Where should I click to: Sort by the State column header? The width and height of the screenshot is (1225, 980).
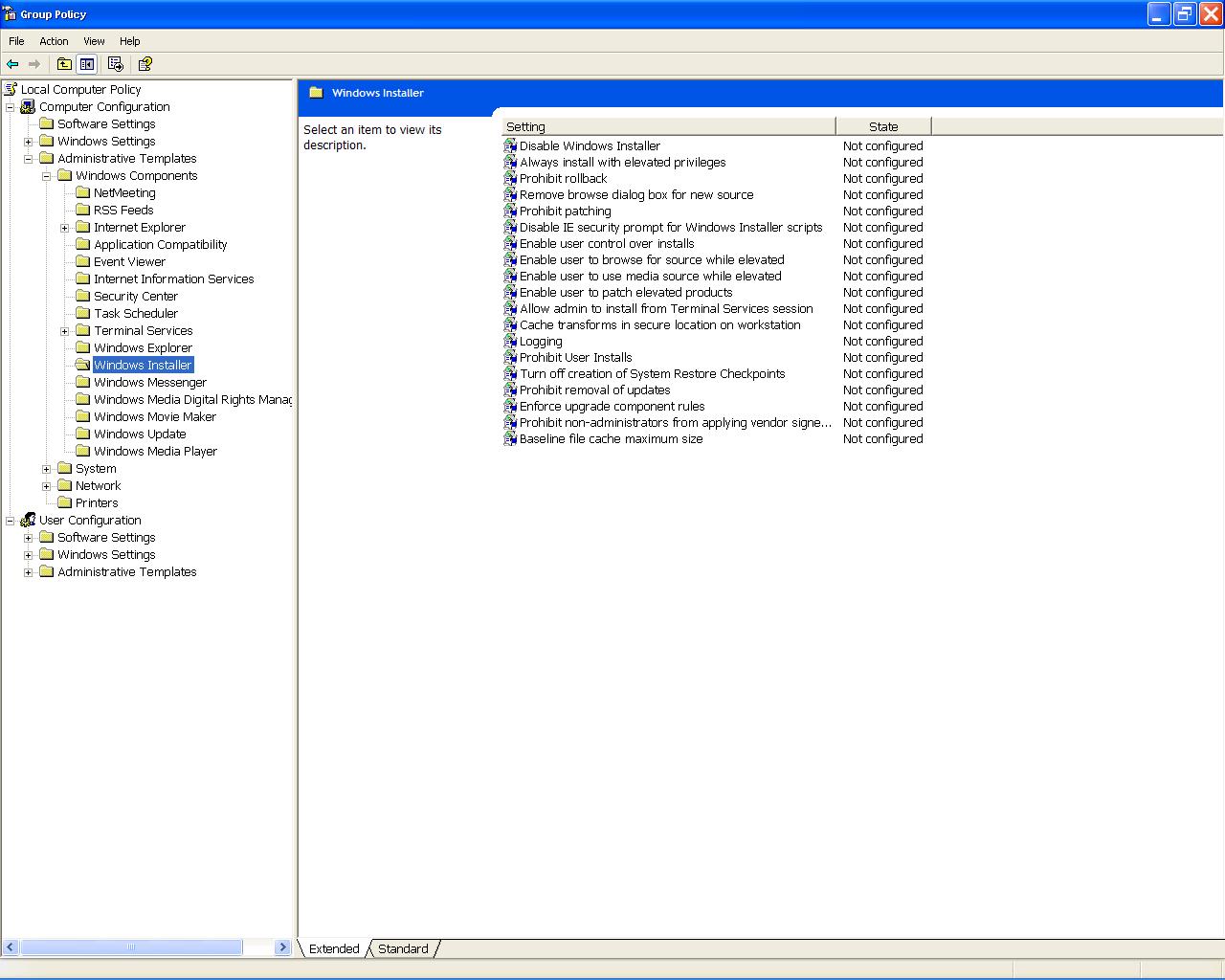click(x=883, y=126)
